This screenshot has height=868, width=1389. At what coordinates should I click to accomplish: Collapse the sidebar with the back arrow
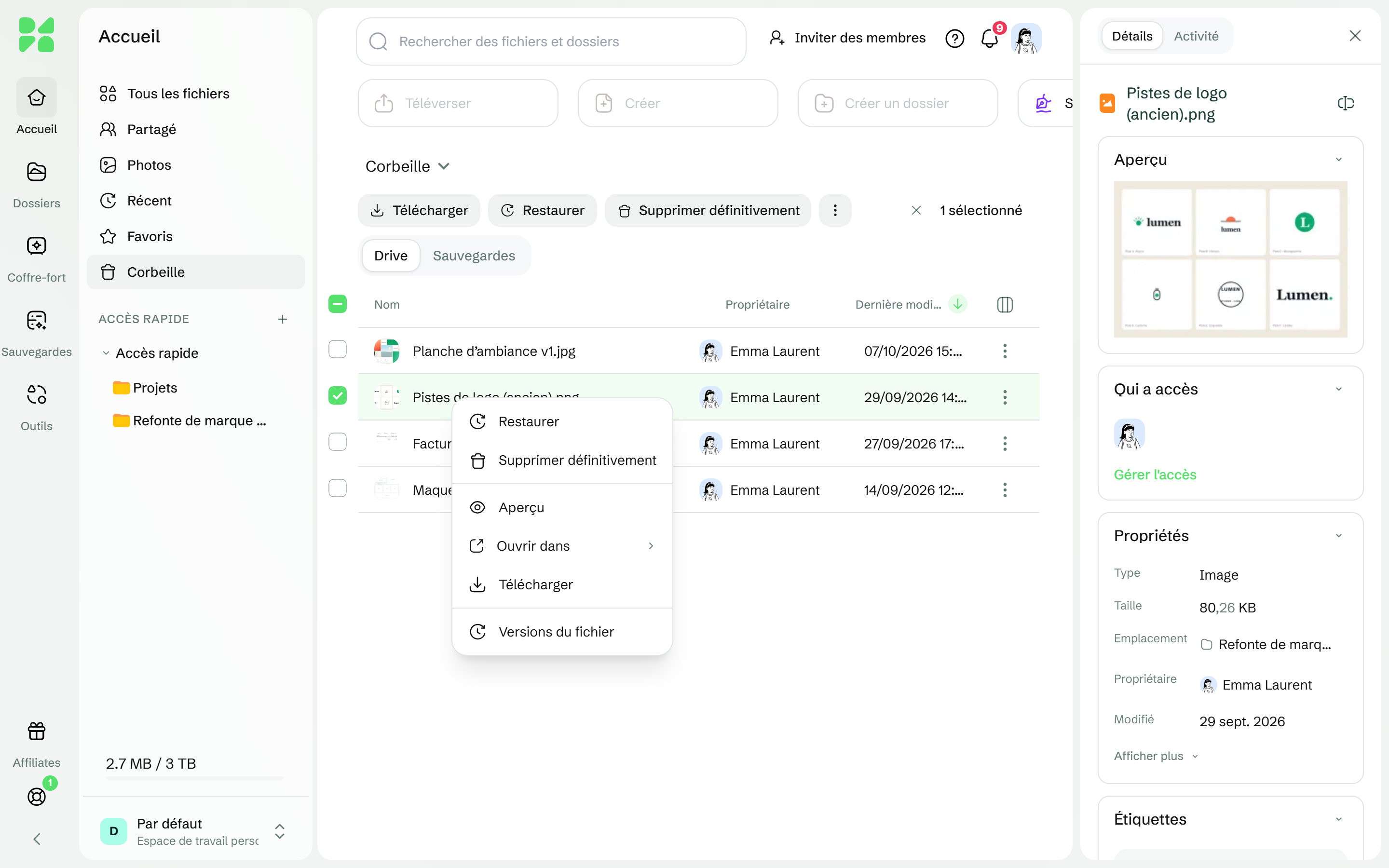37,839
